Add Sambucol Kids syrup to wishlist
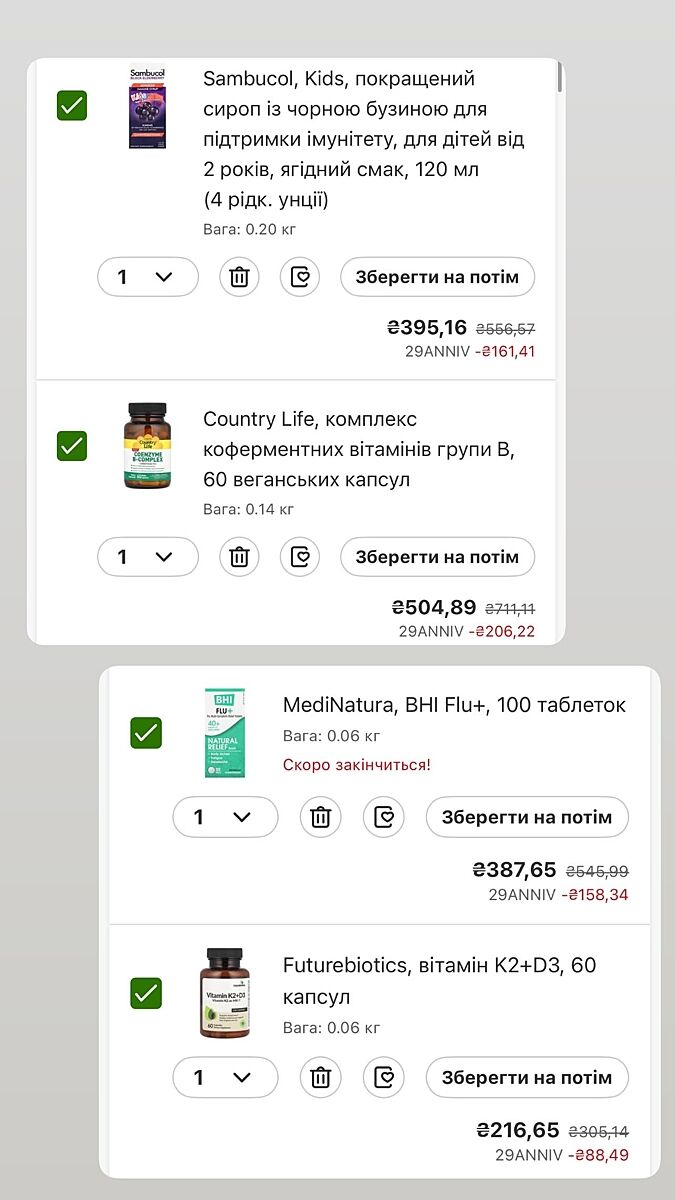Viewport: 675px width, 1200px height. [x=299, y=277]
